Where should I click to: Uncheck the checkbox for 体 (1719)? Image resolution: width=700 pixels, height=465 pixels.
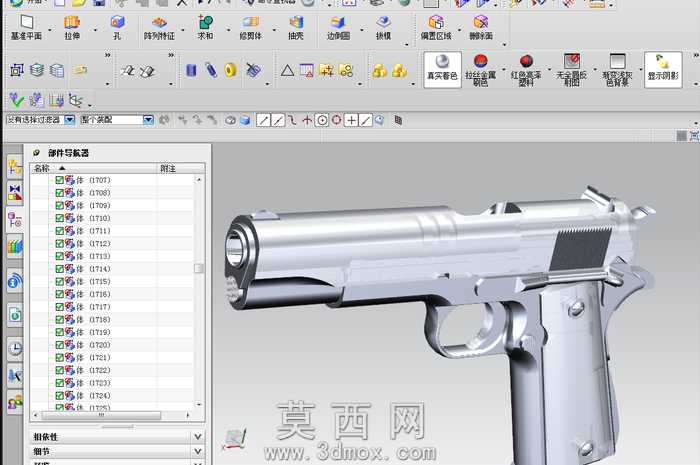pyautogui.click(x=59, y=332)
